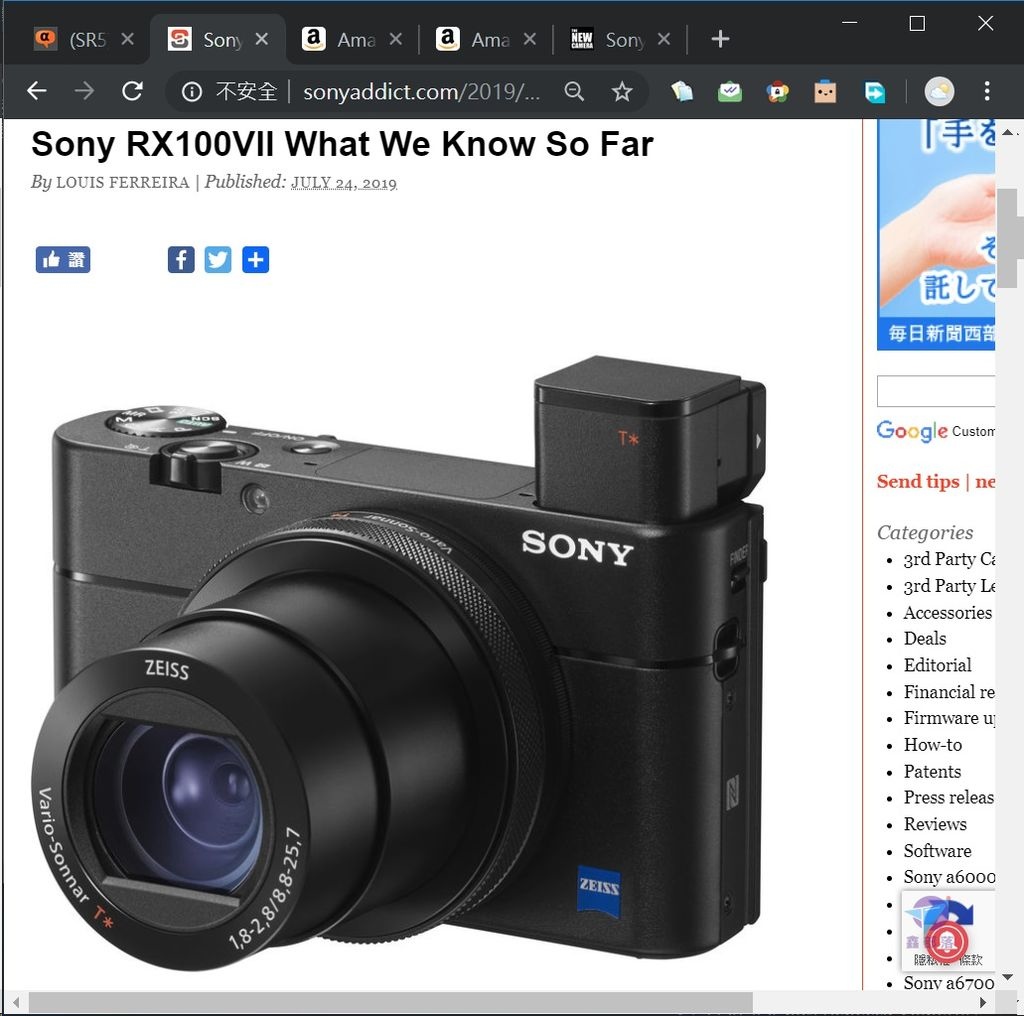Screen dimensions: 1024x1016
Task: Open more share options with the blue plus
Action: pos(255,259)
